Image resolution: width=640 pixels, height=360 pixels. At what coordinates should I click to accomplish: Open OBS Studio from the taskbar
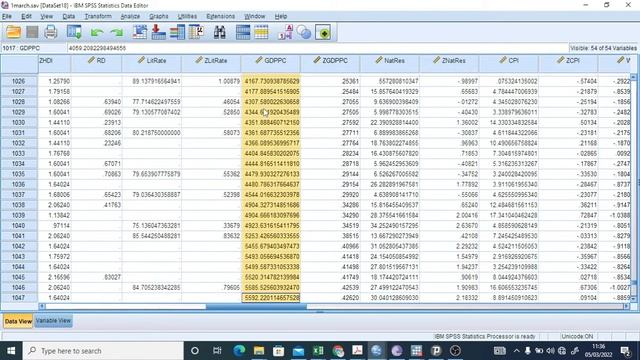[x=456, y=351]
